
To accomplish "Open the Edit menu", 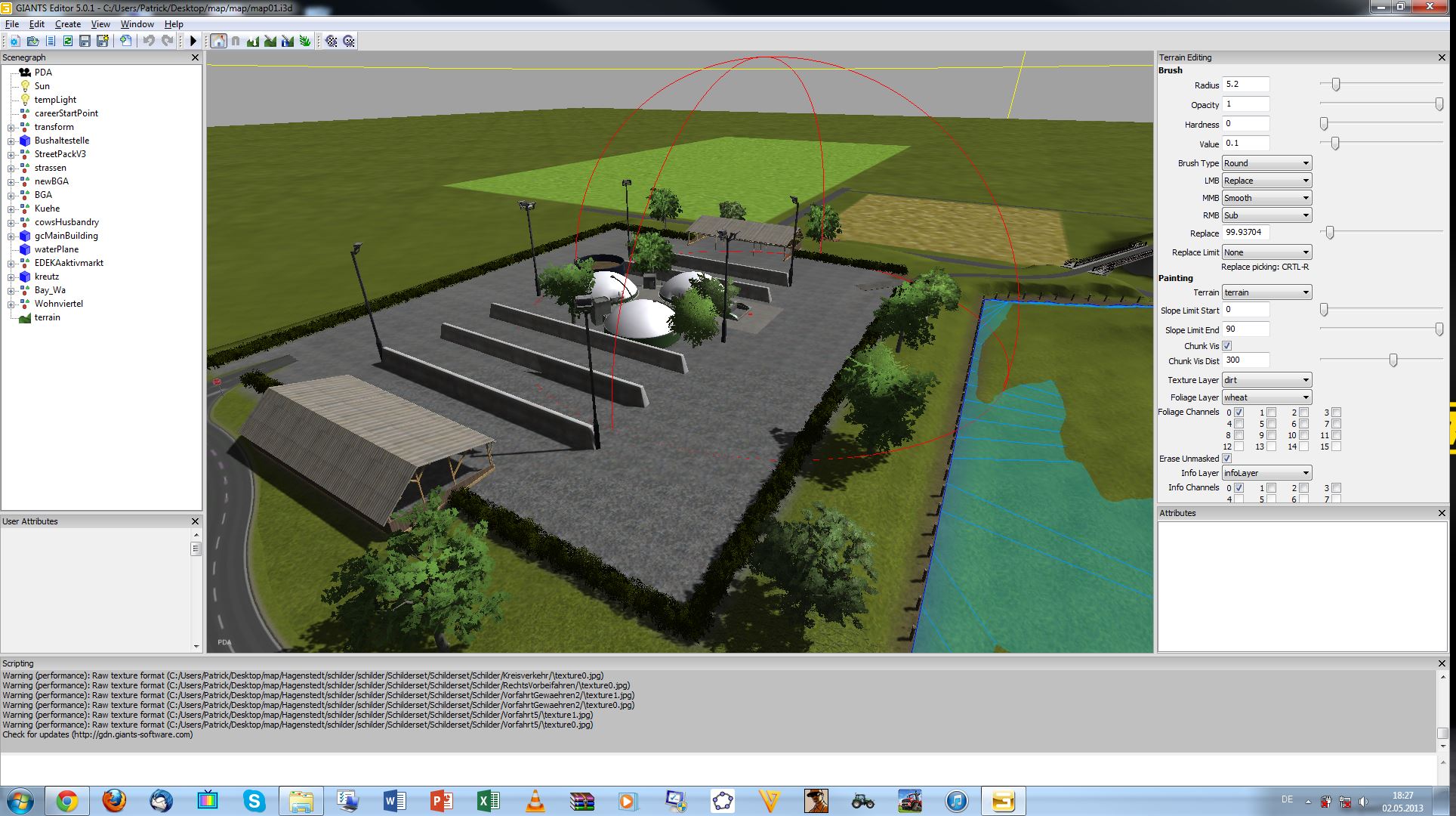I will click(x=37, y=24).
